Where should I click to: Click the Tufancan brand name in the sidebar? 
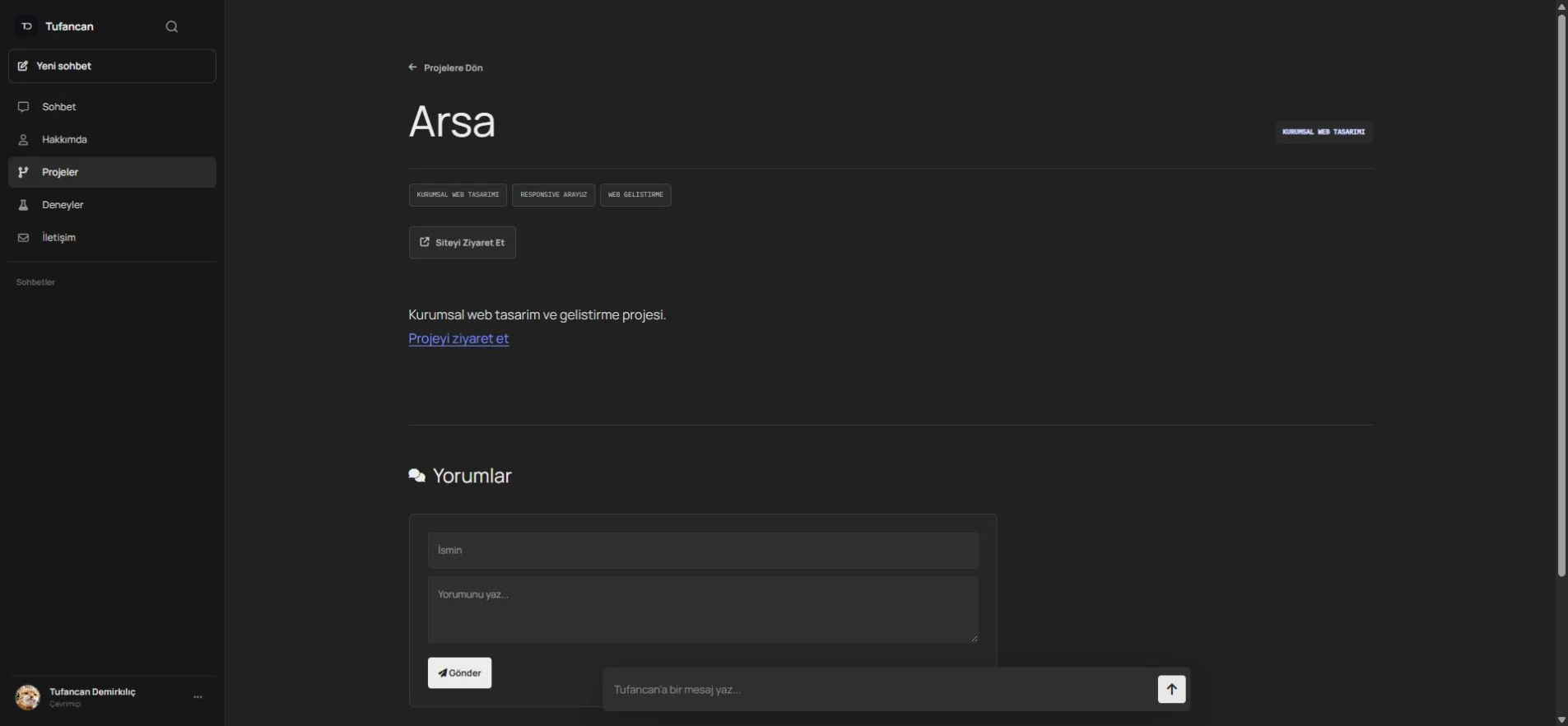pos(69,26)
